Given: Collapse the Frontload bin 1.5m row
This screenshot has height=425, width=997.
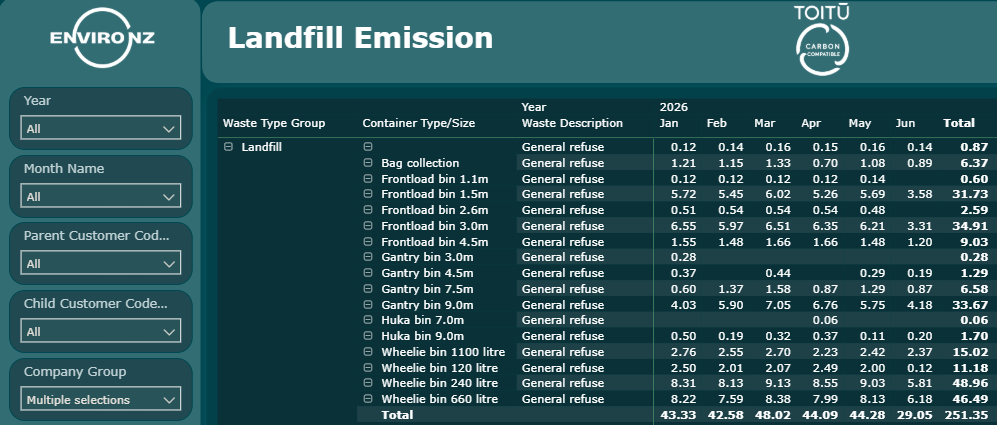Looking at the screenshot, I should pos(367,194).
